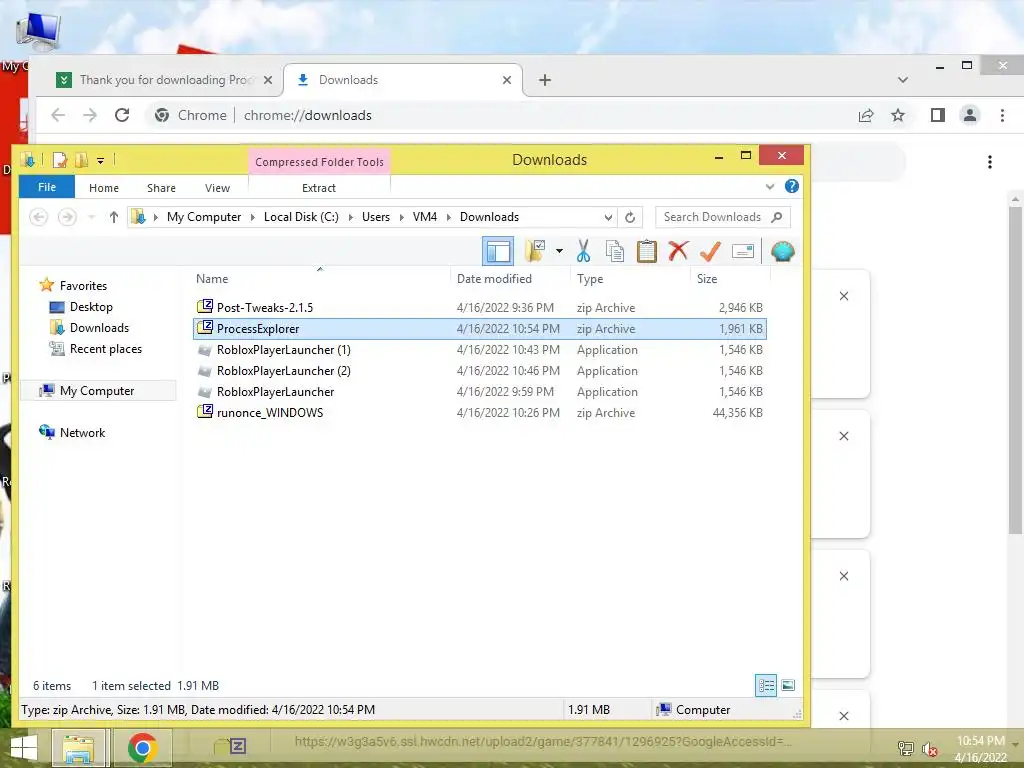
Task: Sort by Date modified column
Action: (494, 279)
